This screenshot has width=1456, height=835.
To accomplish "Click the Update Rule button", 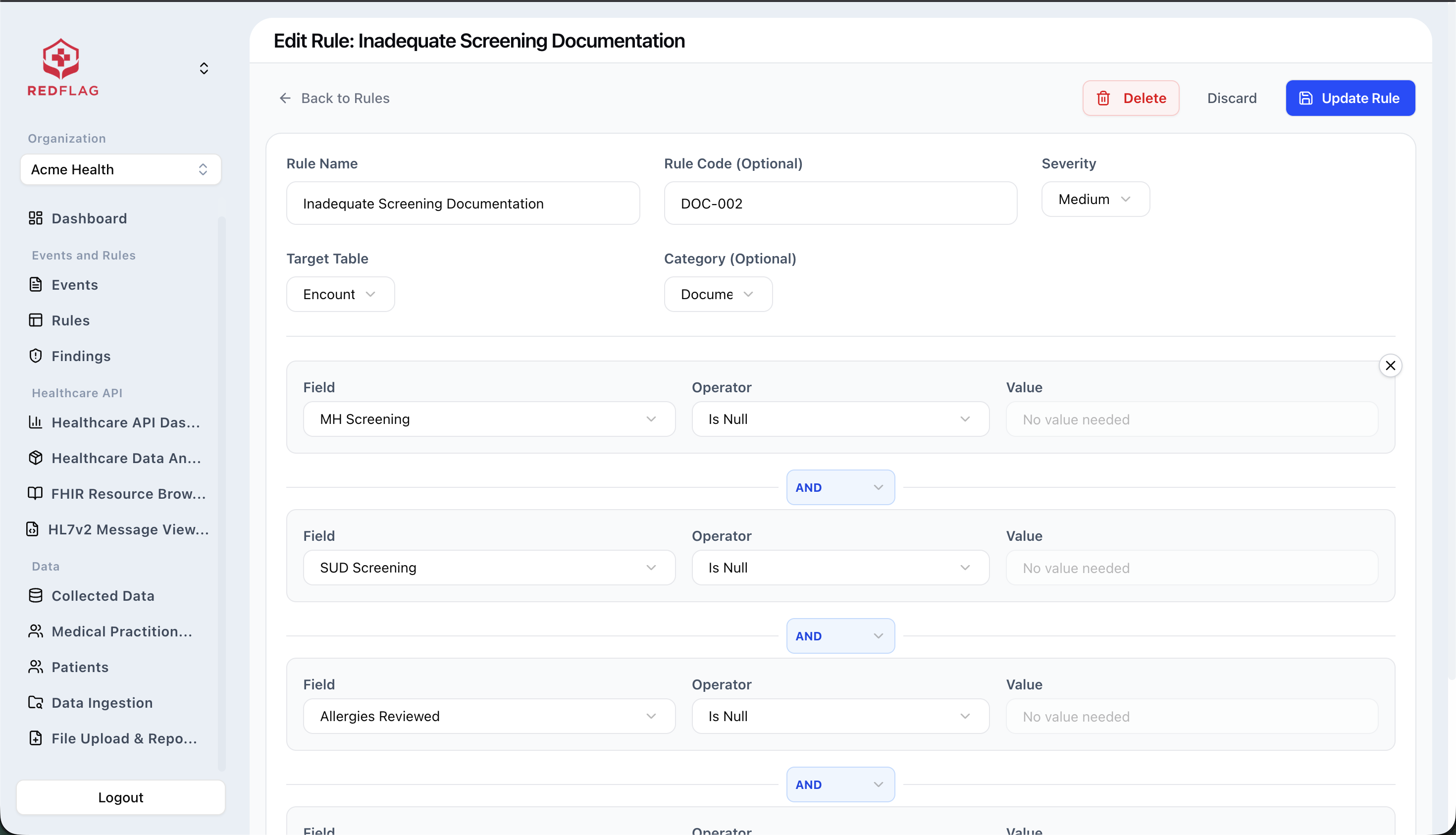I will click(x=1350, y=98).
